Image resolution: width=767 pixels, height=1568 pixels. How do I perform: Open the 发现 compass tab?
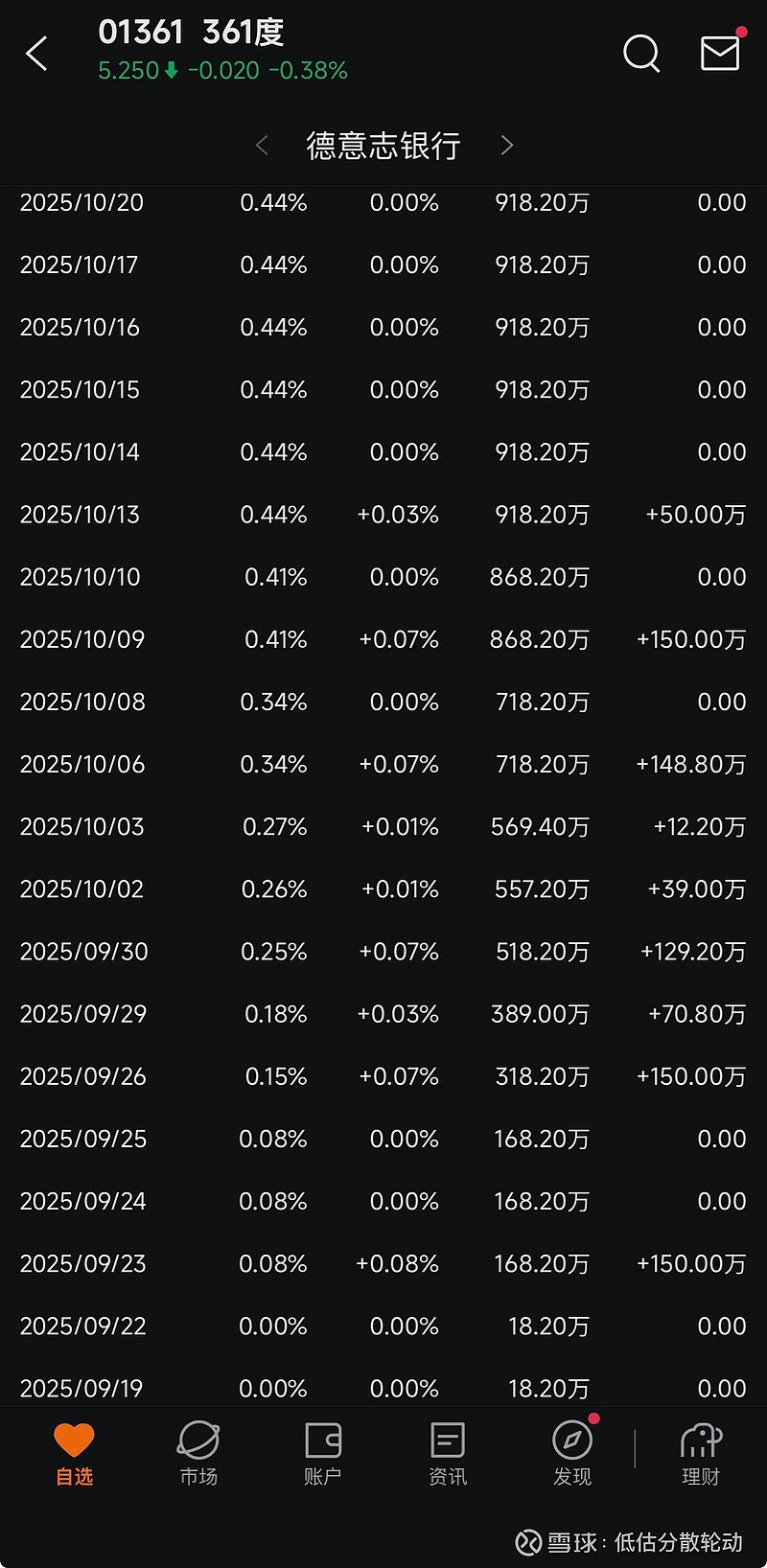pyautogui.click(x=572, y=1453)
